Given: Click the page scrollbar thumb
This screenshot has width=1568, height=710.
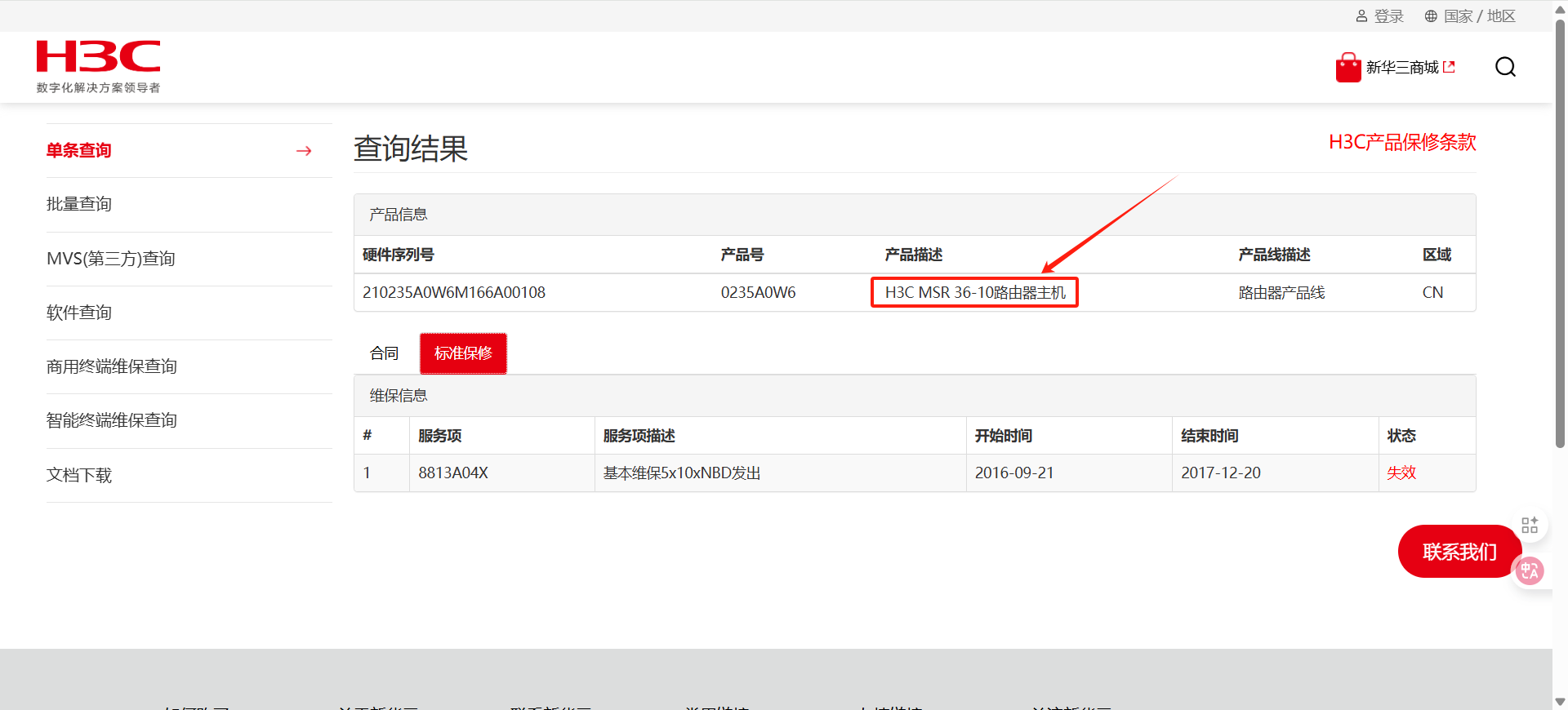Looking at the screenshot, I should pyautogui.click(x=1560, y=233).
